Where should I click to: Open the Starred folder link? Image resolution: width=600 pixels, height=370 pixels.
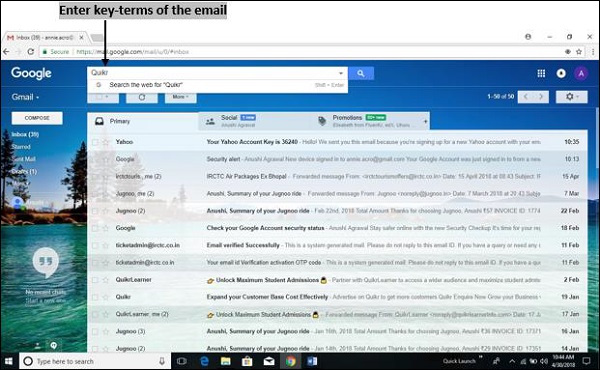[21, 147]
